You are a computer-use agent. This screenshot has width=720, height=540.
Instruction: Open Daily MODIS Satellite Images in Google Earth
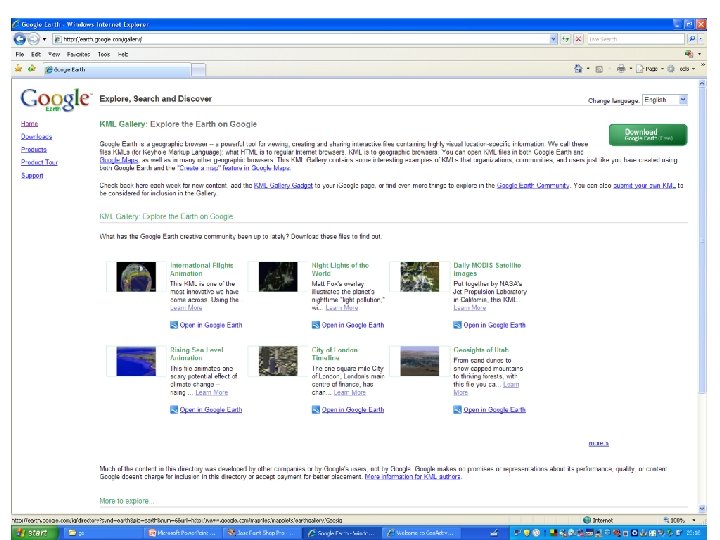tap(489, 325)
